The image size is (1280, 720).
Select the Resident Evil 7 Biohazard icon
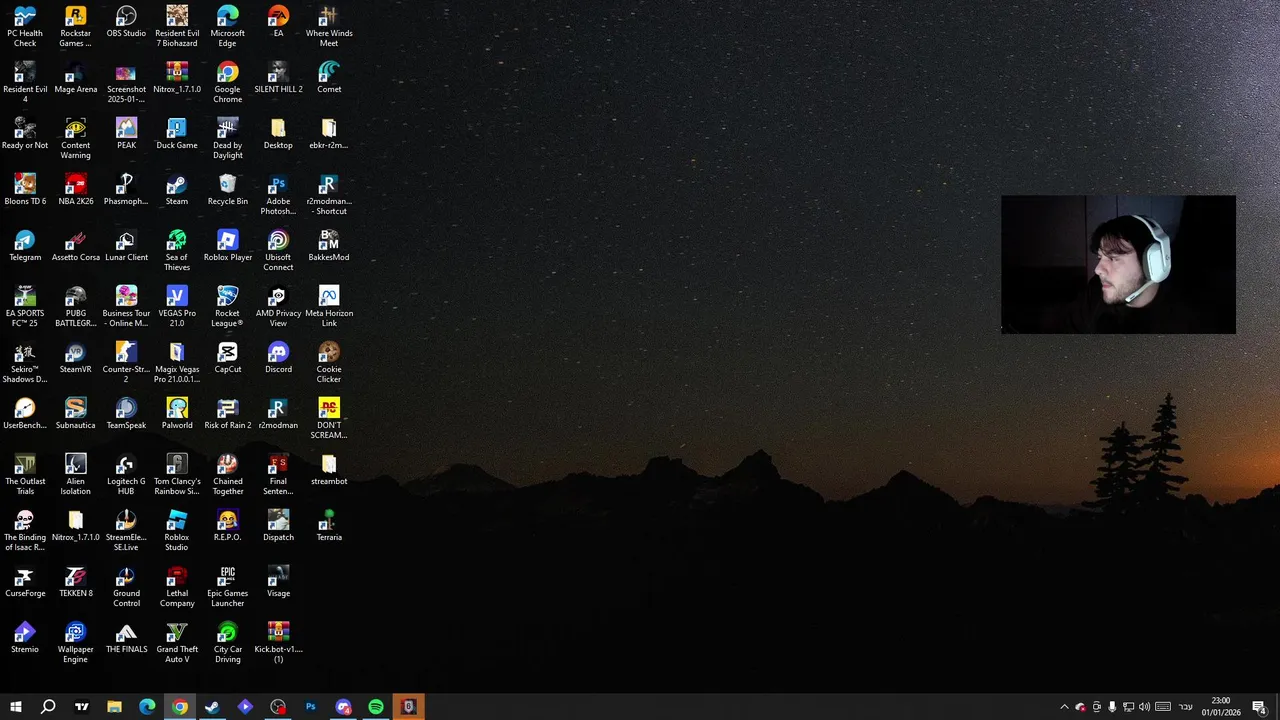[x=177, y=26]
